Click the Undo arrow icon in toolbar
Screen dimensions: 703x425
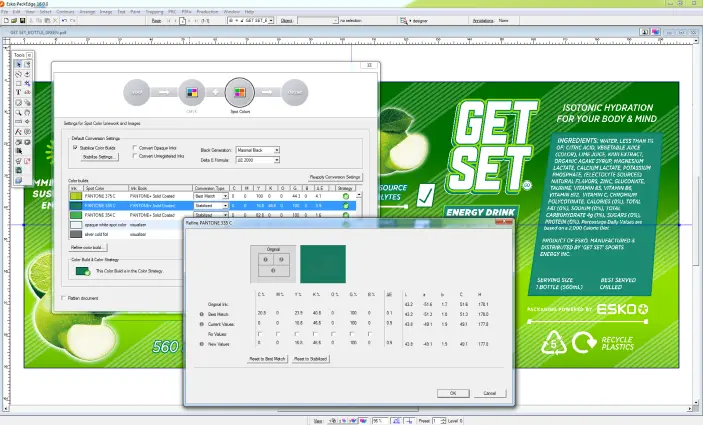click(x=64, y=21)
